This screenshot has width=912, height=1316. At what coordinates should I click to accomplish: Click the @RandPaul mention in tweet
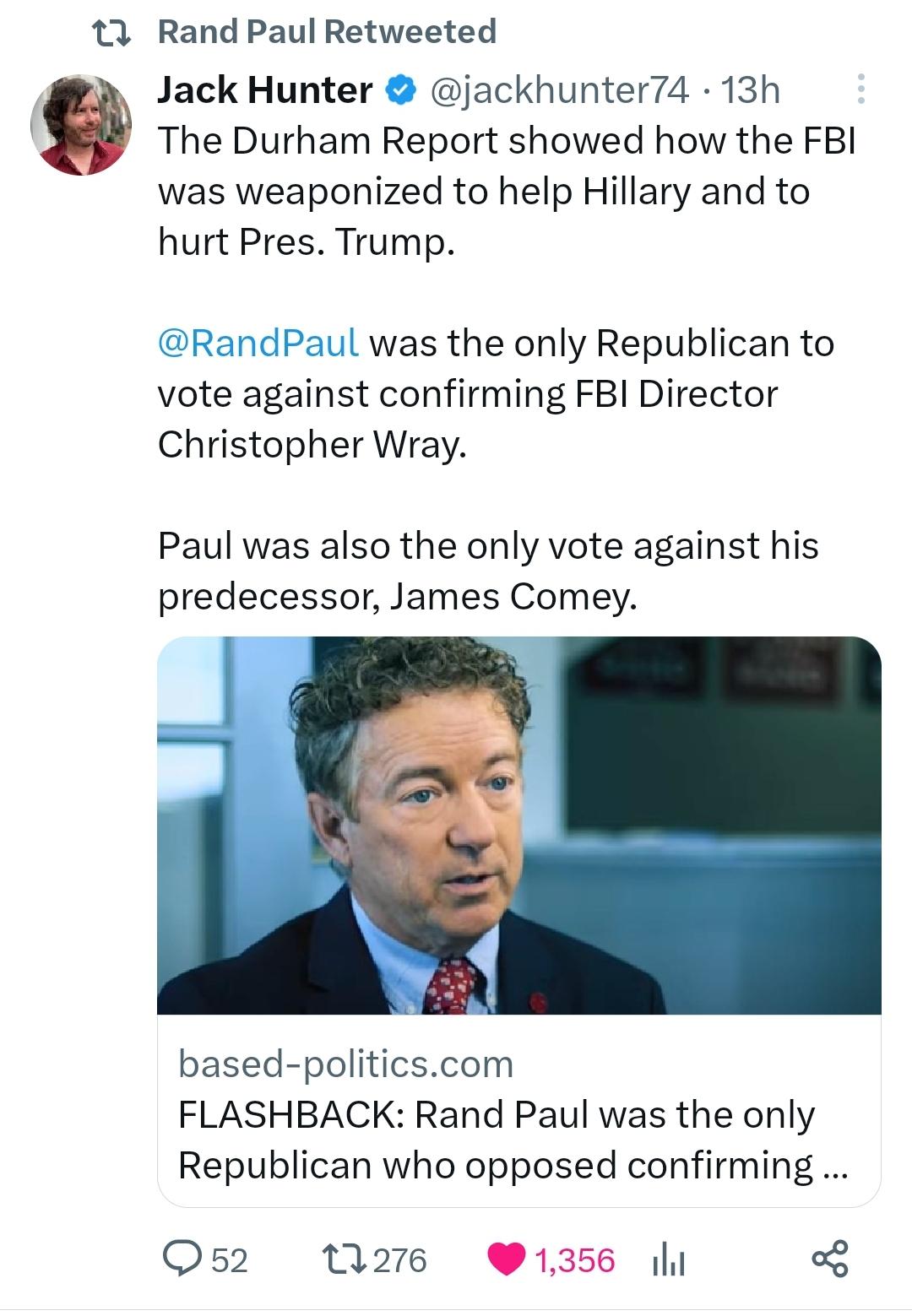click(258, 344)
